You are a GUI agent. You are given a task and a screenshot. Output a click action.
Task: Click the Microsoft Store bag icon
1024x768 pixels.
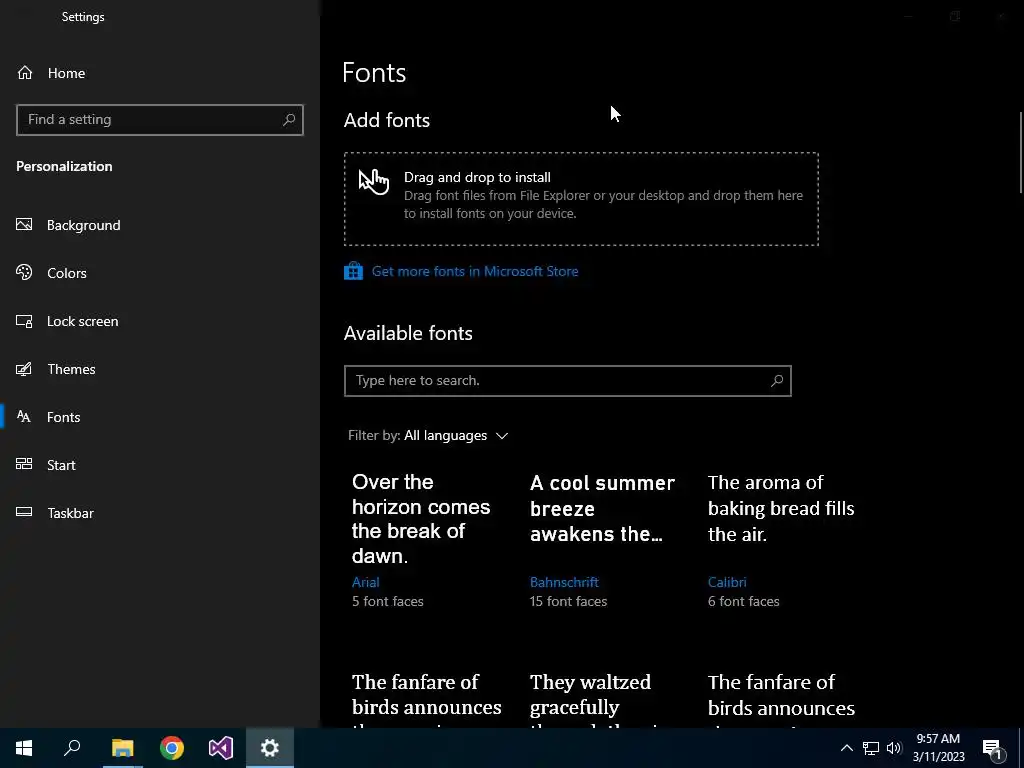click(x=353, y=271)
